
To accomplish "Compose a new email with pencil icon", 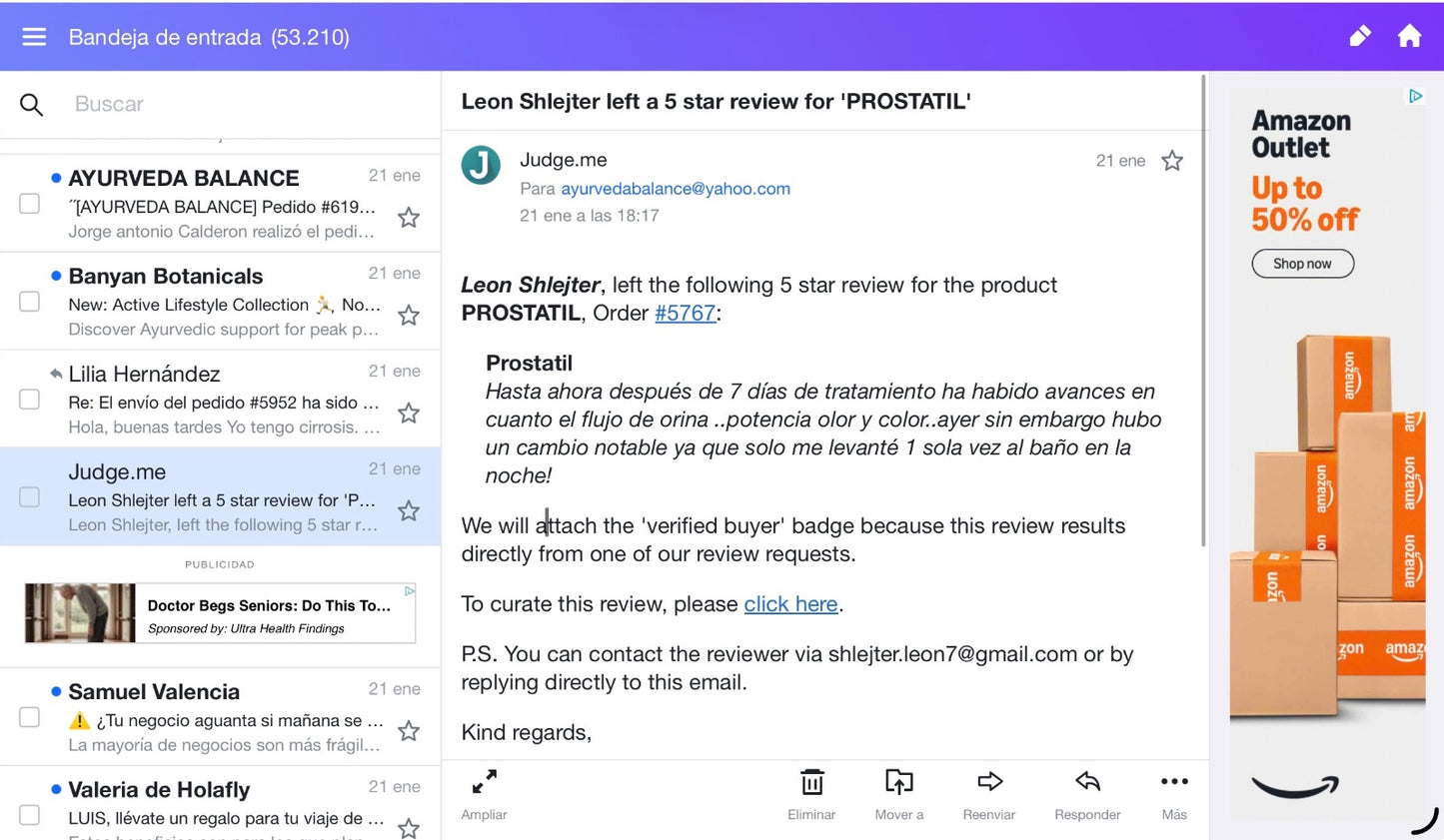I will (1360, 37).
